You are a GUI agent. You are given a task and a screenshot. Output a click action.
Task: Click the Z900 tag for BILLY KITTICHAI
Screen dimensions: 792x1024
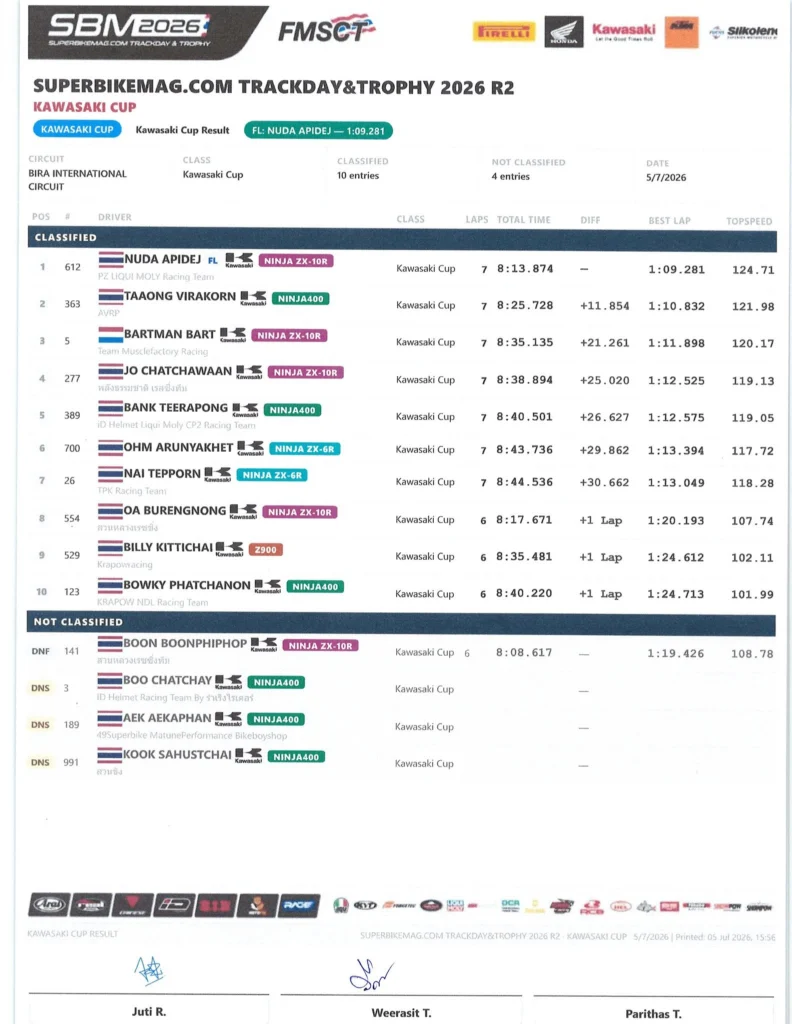[265, 549]
